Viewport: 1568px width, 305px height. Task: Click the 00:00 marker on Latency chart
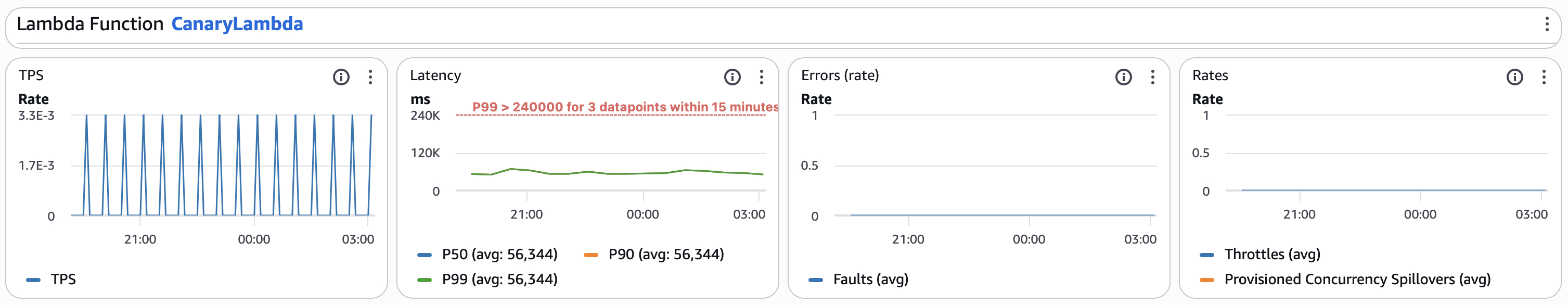click(x=643, y=214)
